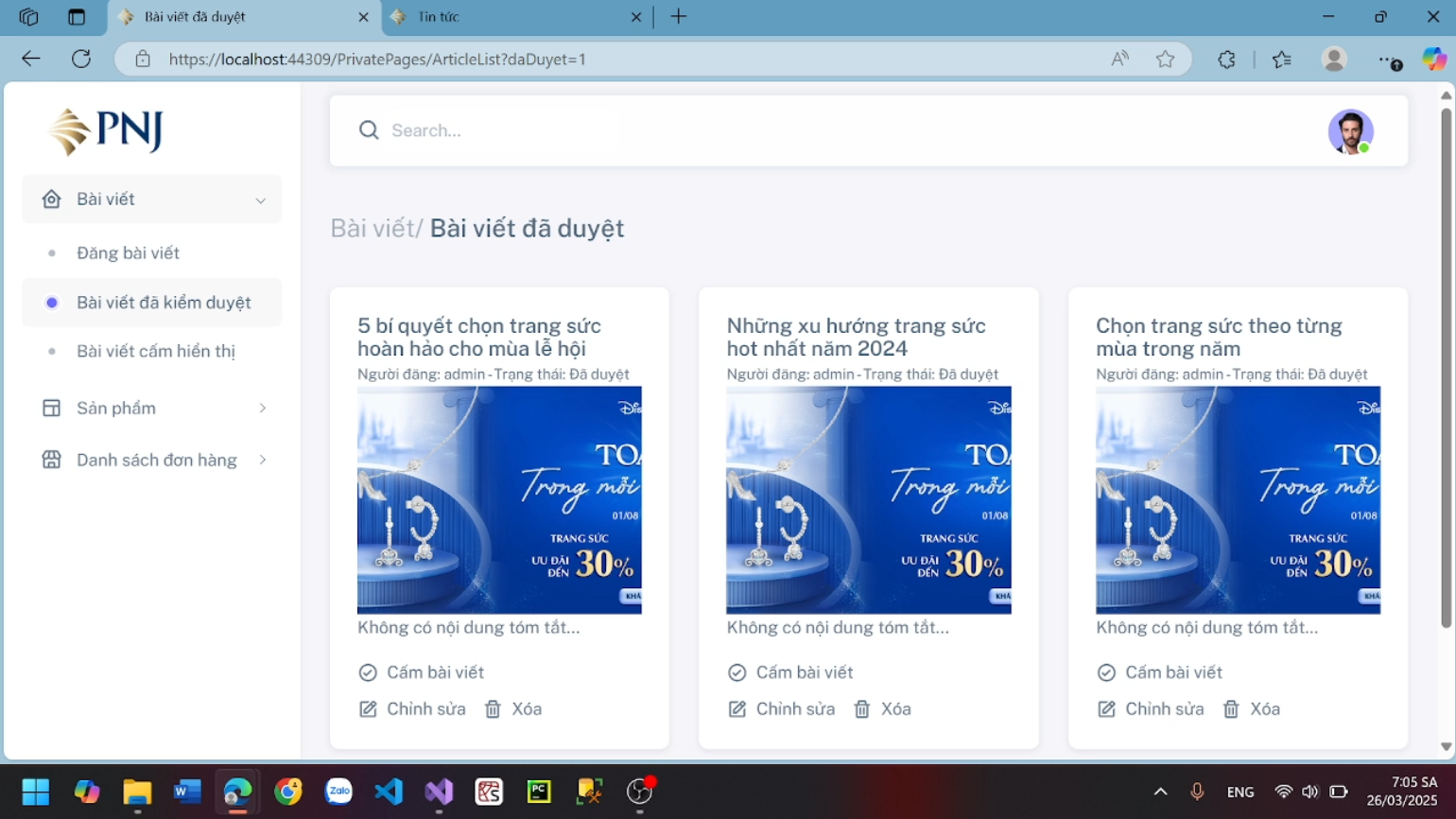Viewport: 1456px width, 819px height.
Task: Reload the page with refresh icon
Action: coord(81,59)
